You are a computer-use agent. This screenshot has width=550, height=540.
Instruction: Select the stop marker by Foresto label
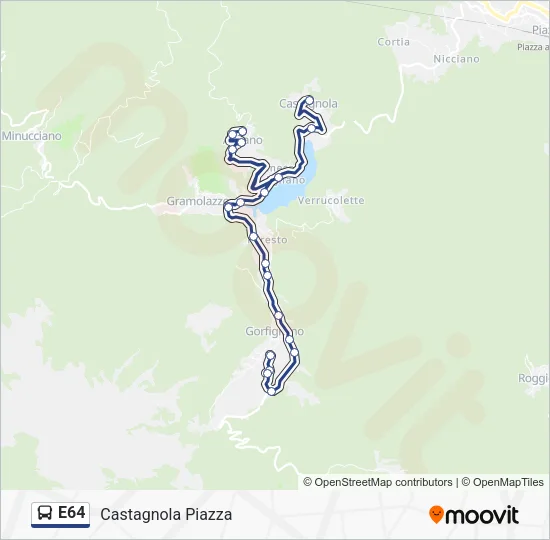point(253,236)
